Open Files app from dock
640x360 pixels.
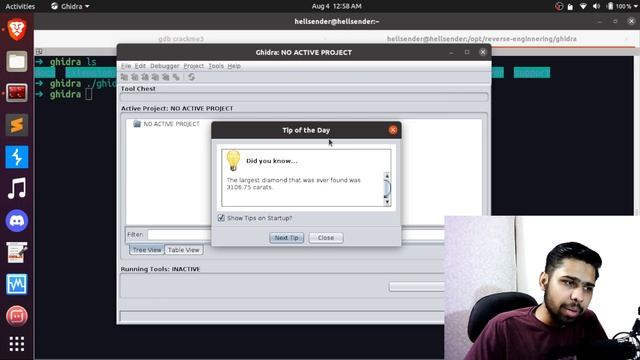(17, 61)
